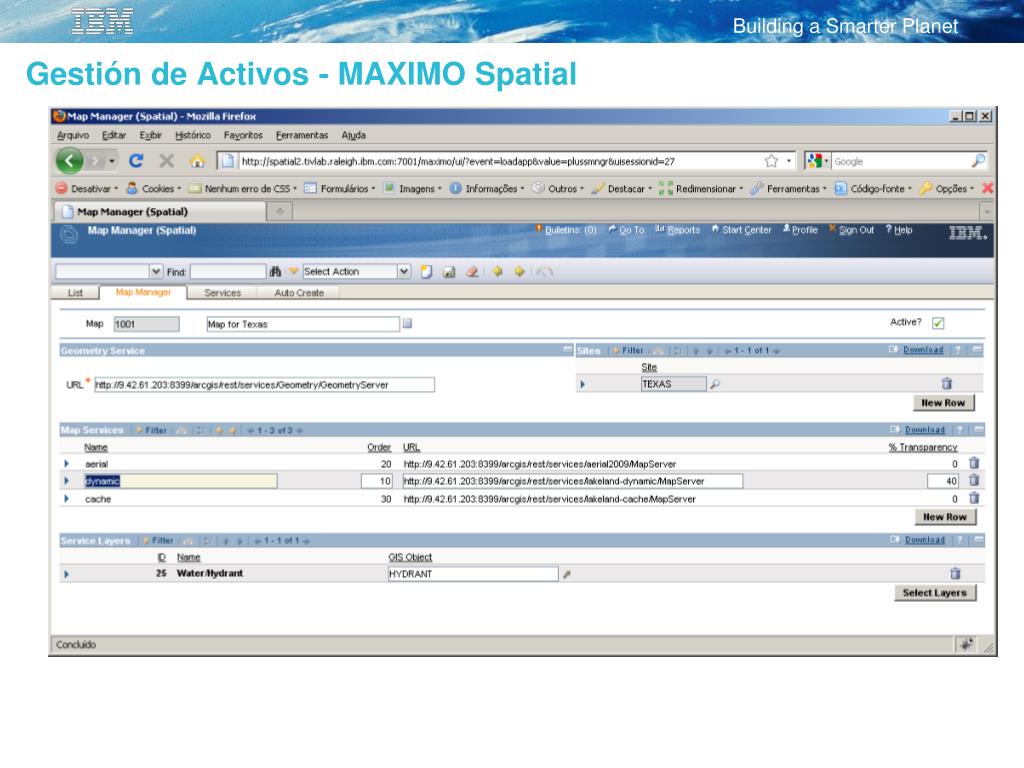Expand the dynamic map service row
This screenshot has height=768, width=1024.
(66, 481)
